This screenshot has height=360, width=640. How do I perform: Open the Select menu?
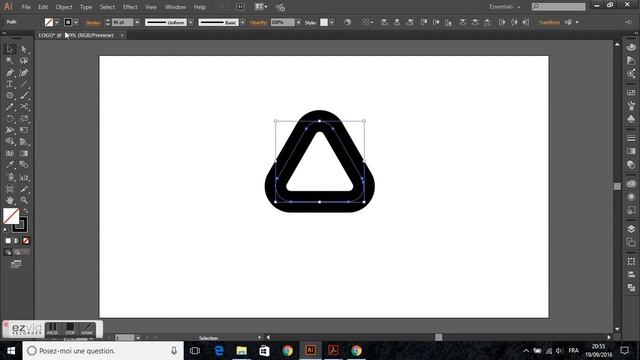(107, 7)
